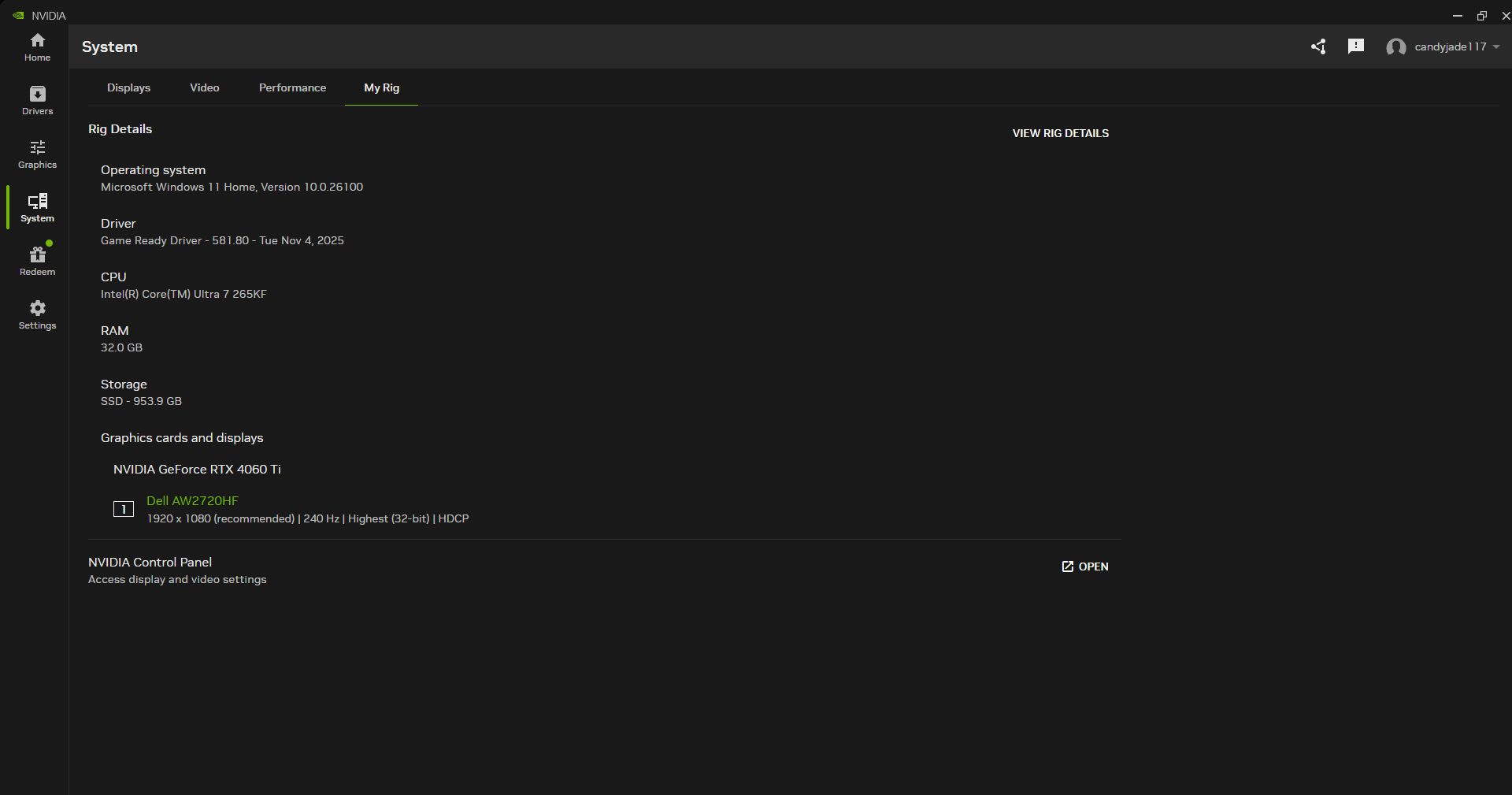This screenshot has width=1512, height=795.
Task: Select the My Rig tab
Action: [x=381, y=87]
